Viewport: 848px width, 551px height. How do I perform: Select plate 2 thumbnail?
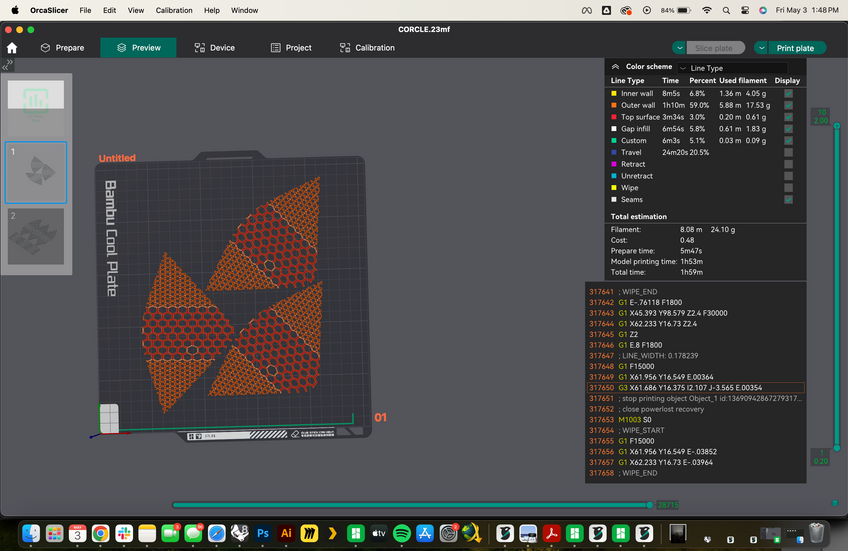click(37, 237)
